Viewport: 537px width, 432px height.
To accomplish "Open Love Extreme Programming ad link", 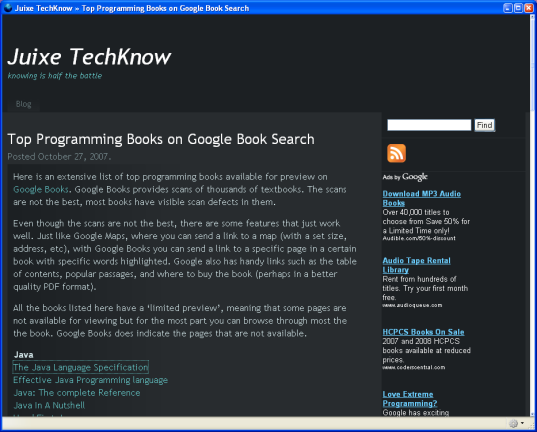I will [x=410, y=399].
